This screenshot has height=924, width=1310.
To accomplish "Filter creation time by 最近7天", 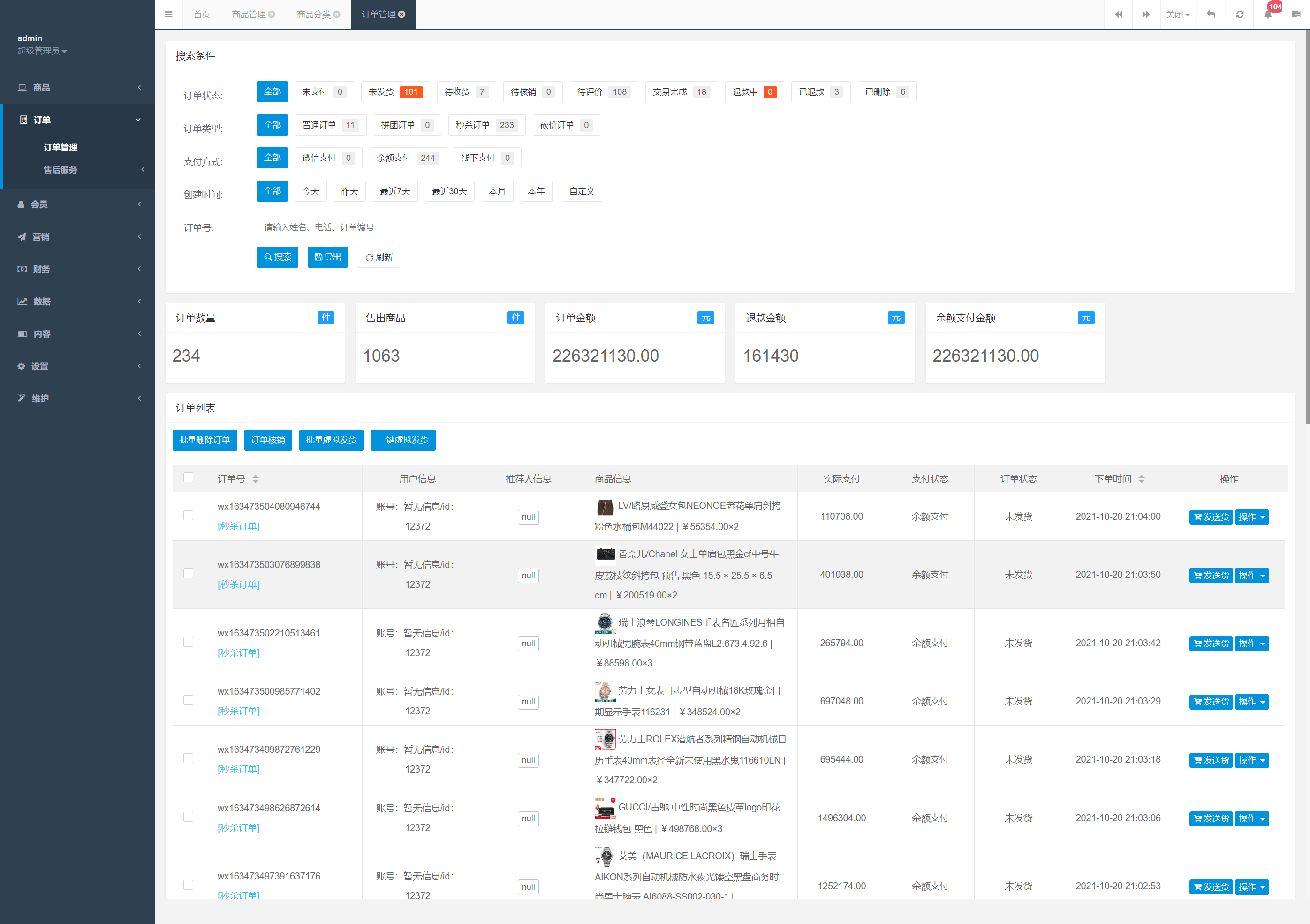I will tap(395, 191).
